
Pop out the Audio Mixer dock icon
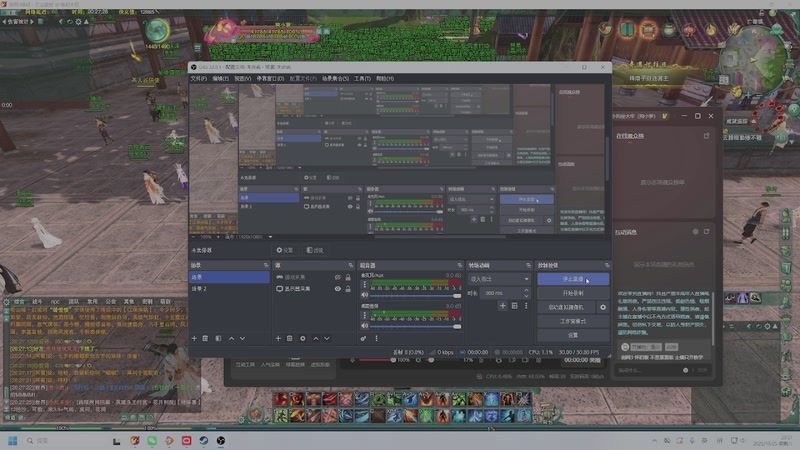460,265
